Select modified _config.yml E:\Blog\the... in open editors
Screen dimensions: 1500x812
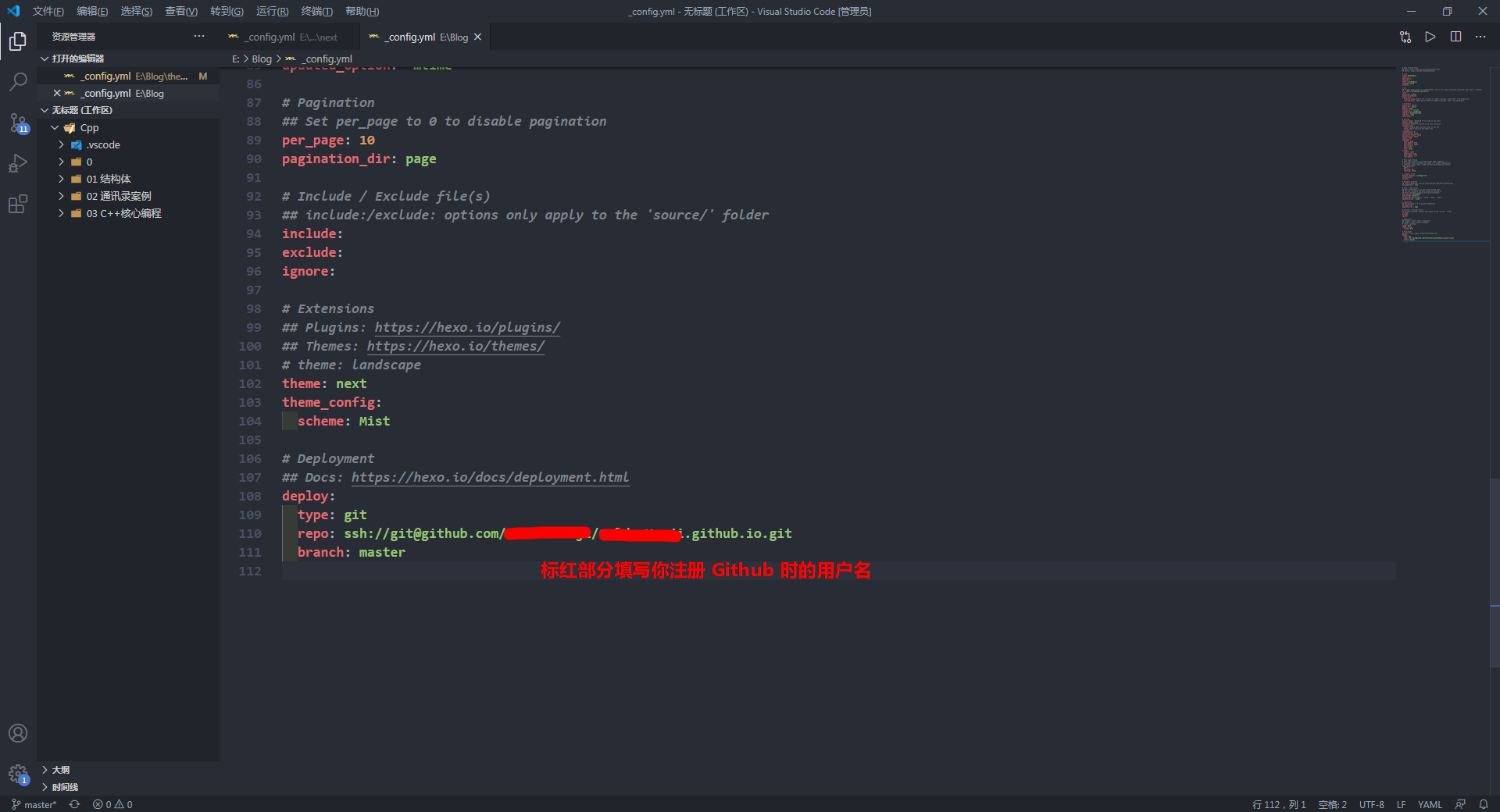pos(128,76)
